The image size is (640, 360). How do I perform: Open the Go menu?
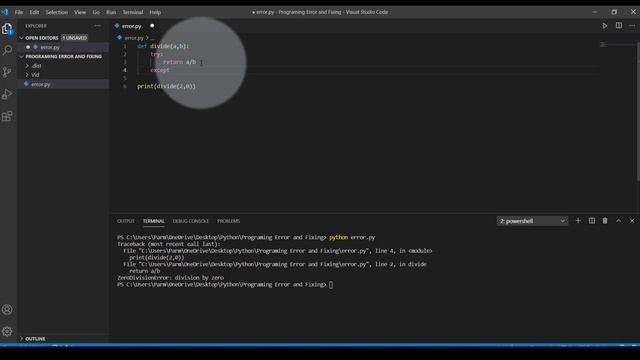(96, 12)
